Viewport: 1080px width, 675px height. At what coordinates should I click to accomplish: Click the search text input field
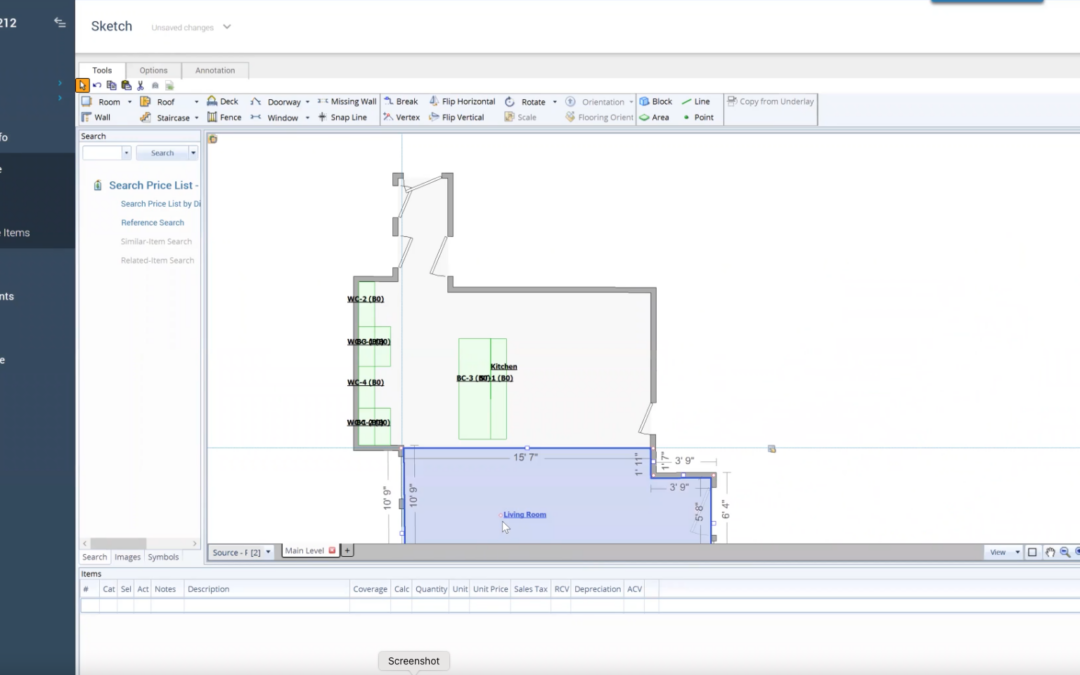[x=101, y=153]
